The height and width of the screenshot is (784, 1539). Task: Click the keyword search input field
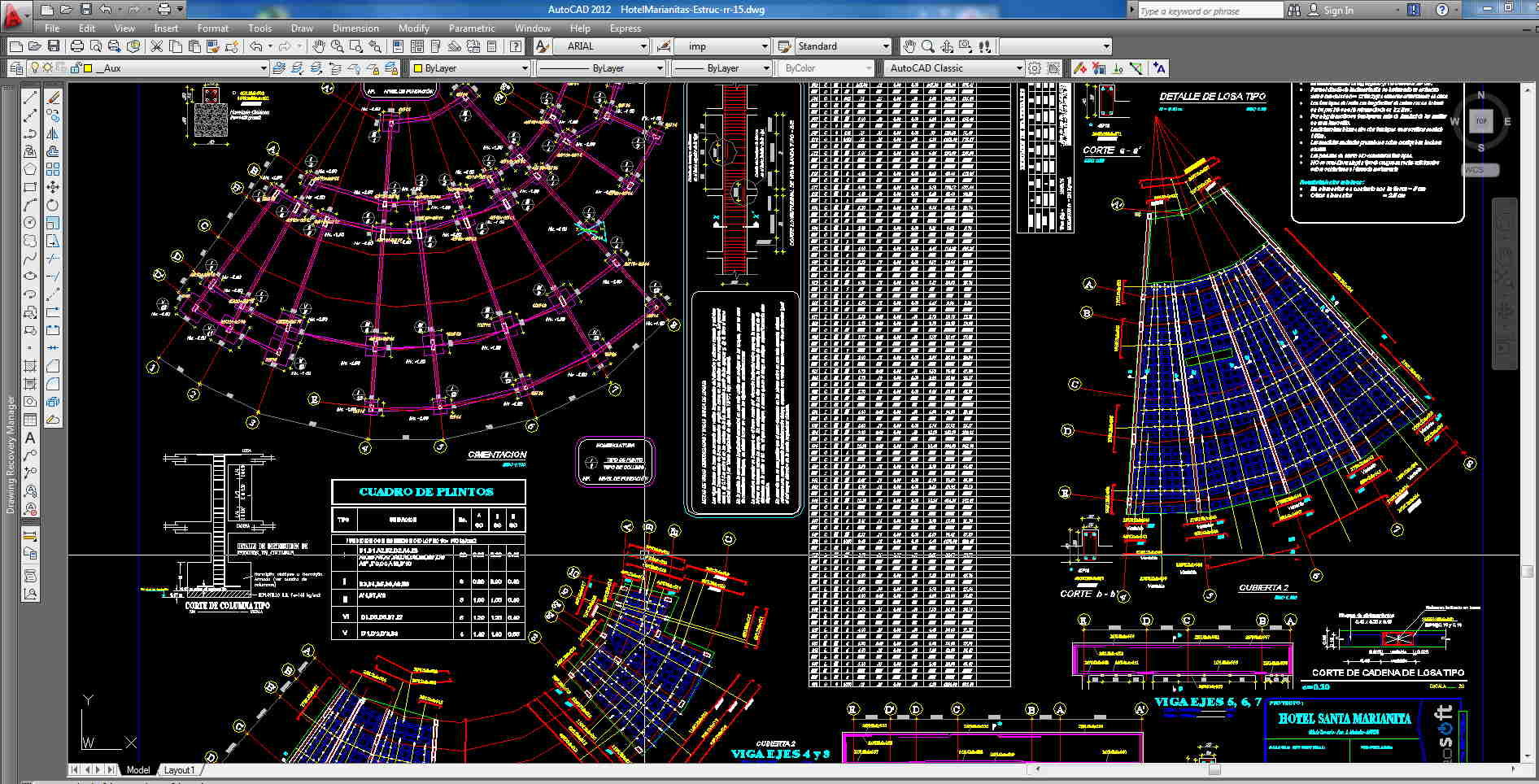click(x=1209, y=11)
